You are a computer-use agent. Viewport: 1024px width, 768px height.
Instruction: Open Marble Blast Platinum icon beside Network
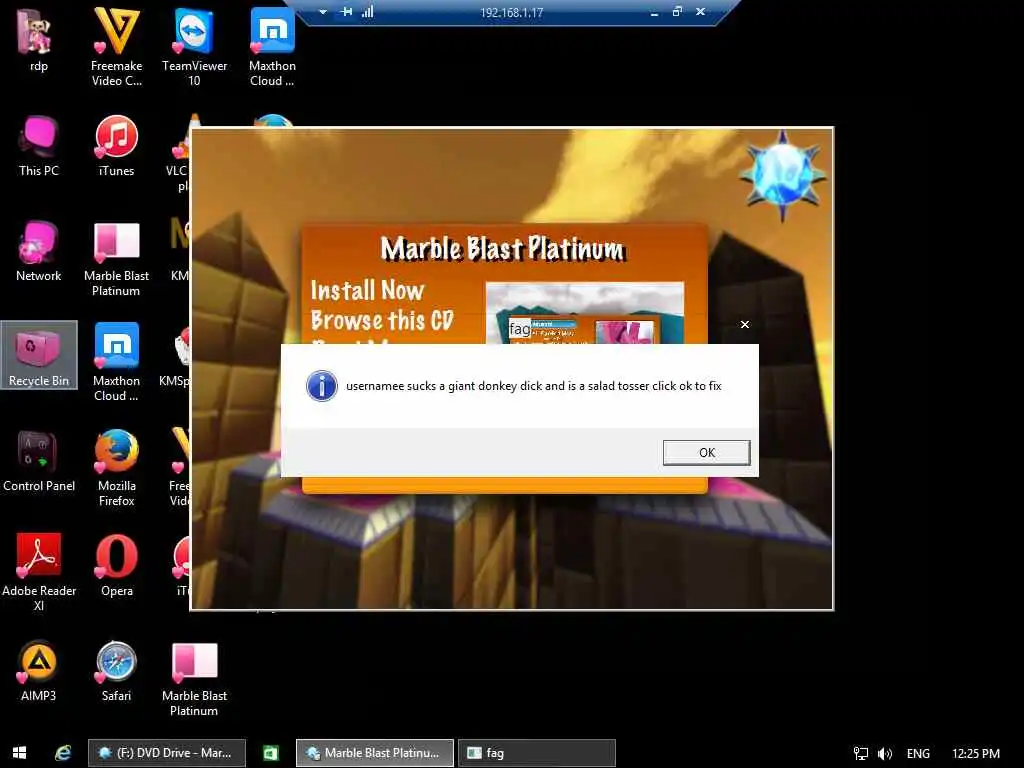116,259
